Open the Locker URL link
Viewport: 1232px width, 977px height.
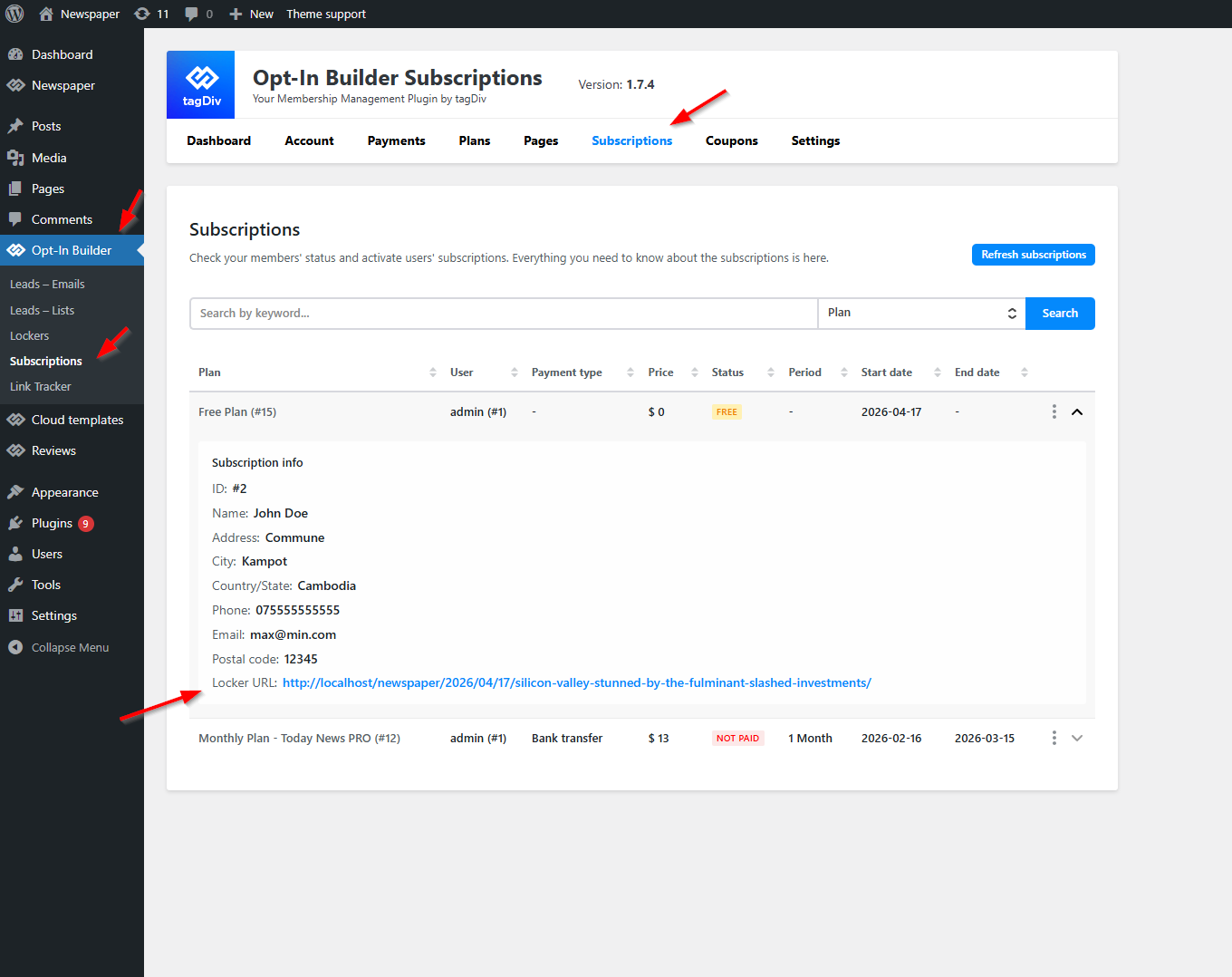point(576,682)
